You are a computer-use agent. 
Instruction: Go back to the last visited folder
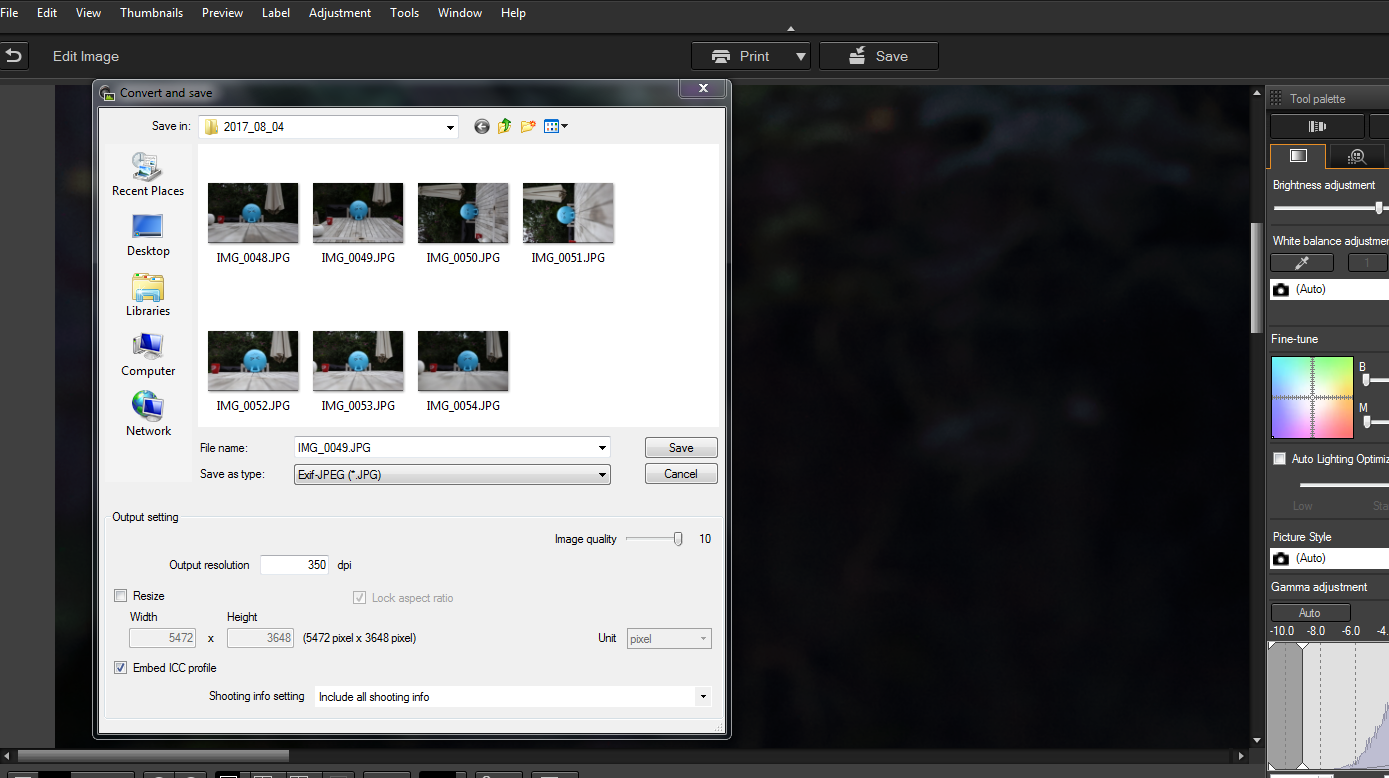click(482, 127)
